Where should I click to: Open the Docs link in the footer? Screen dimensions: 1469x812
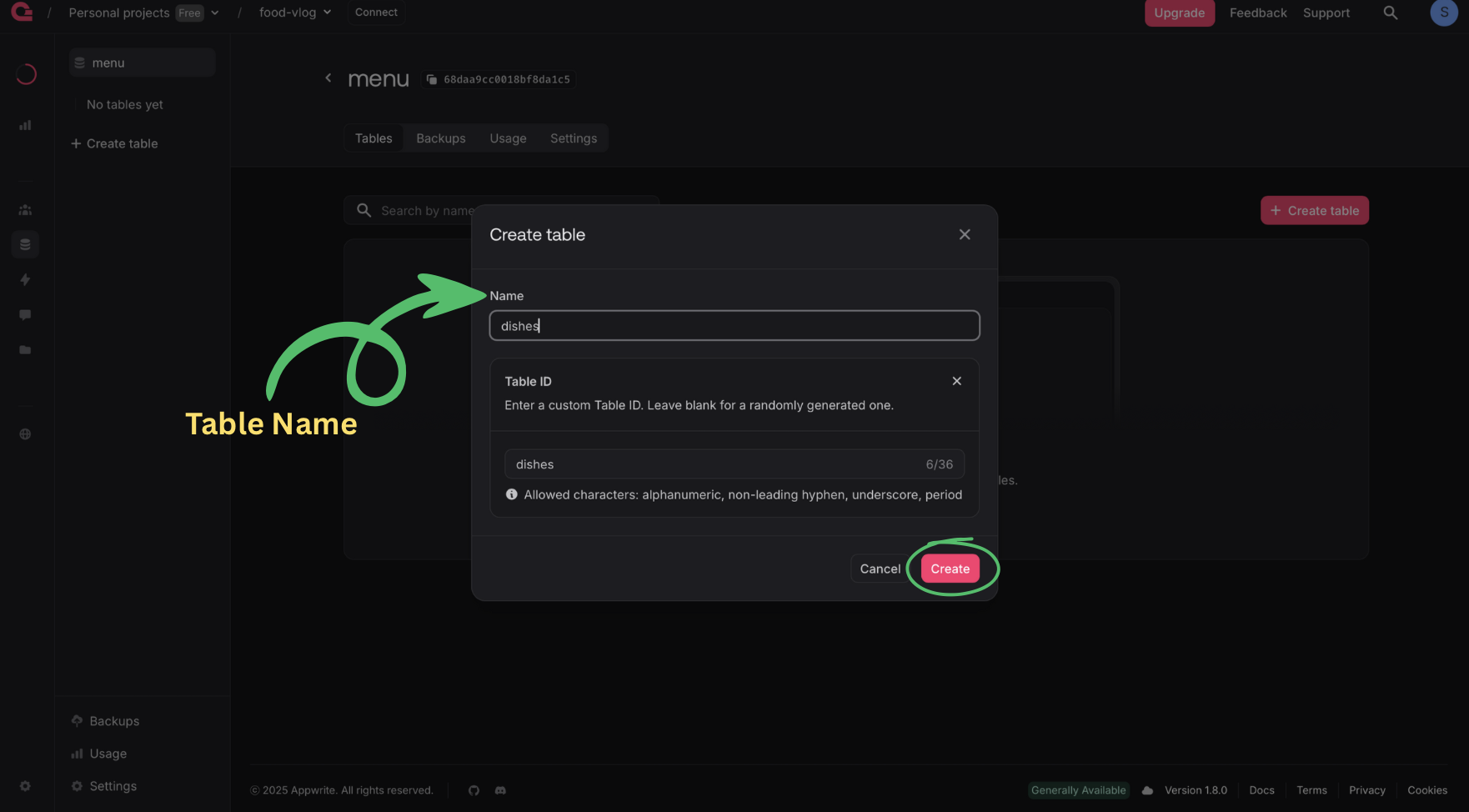(x=1261, y=789)
